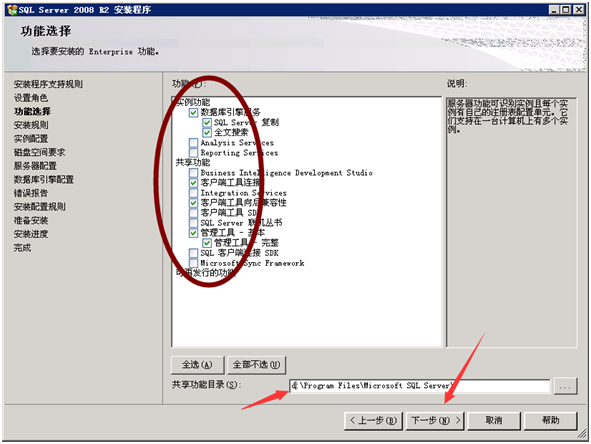
Task: Check Integration Services option
Action: pos(193,193)
